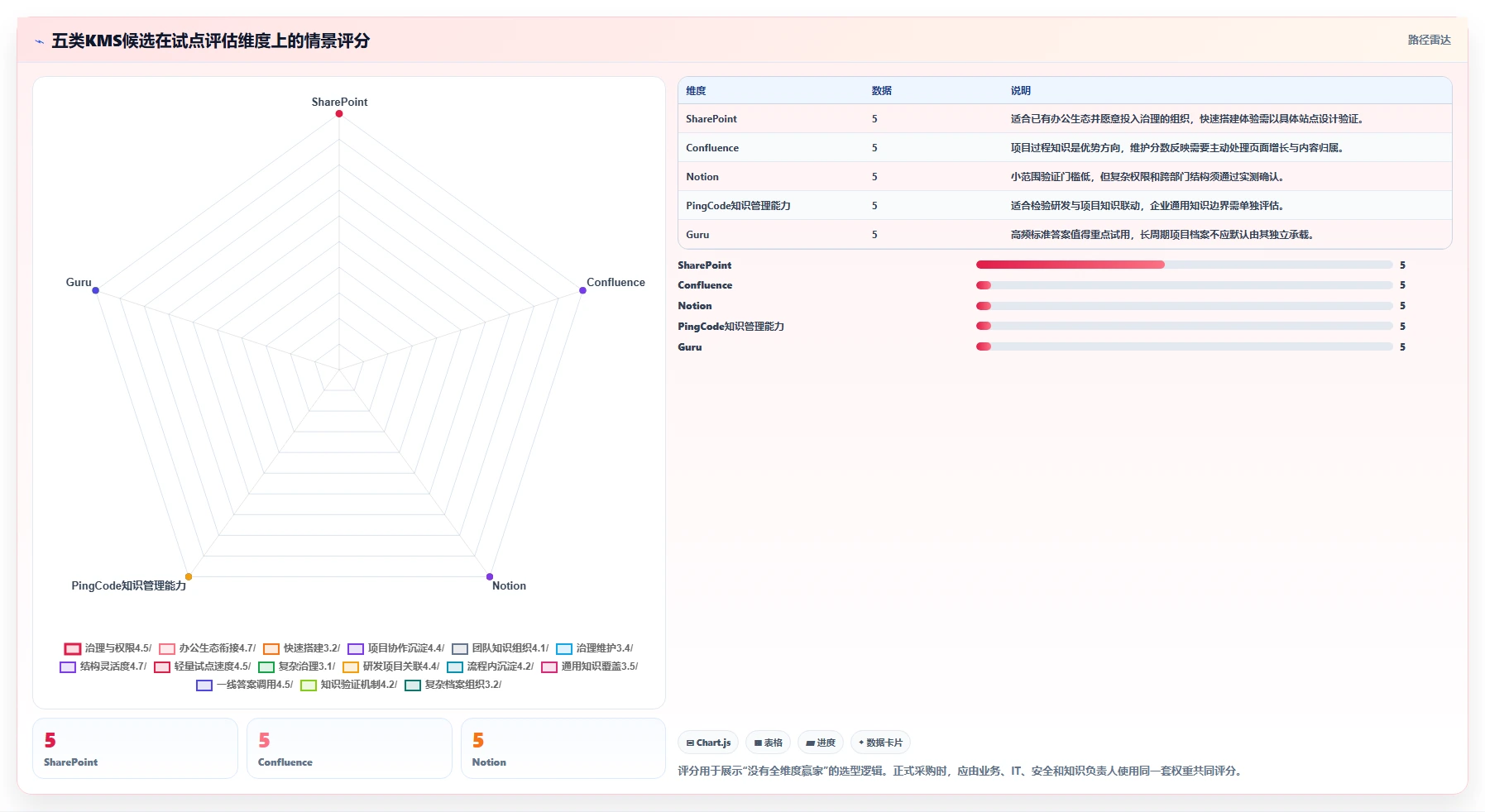Toggle the 项目协作沉淀4.4 legend series
Image resolution: width=1485 pixels, height=812 pixels.
[396, 648]
